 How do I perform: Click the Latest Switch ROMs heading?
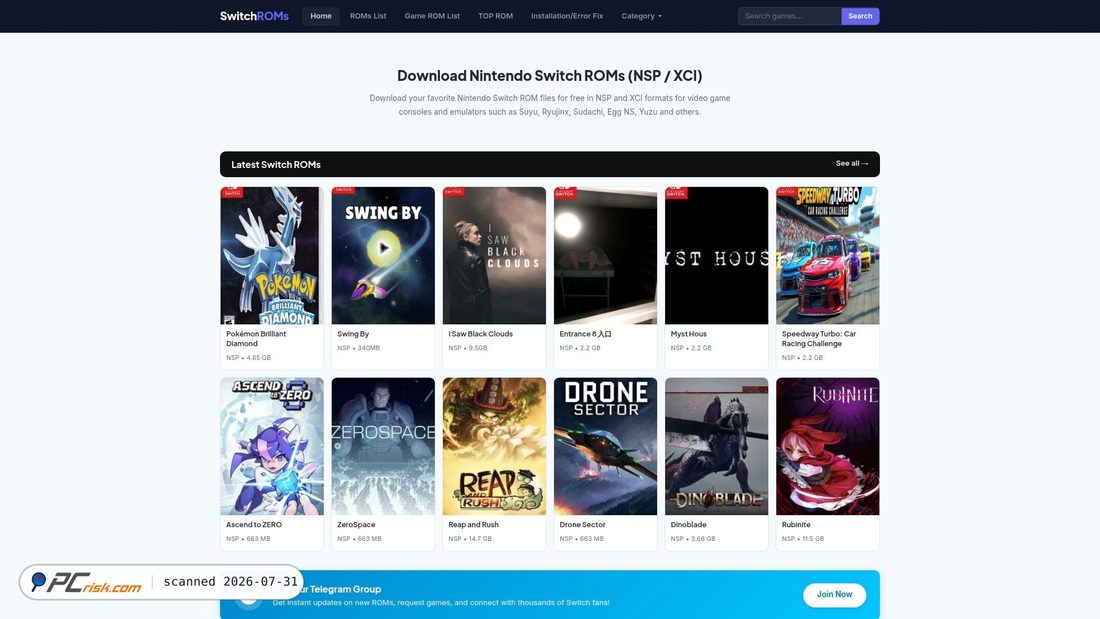(276, 164)
